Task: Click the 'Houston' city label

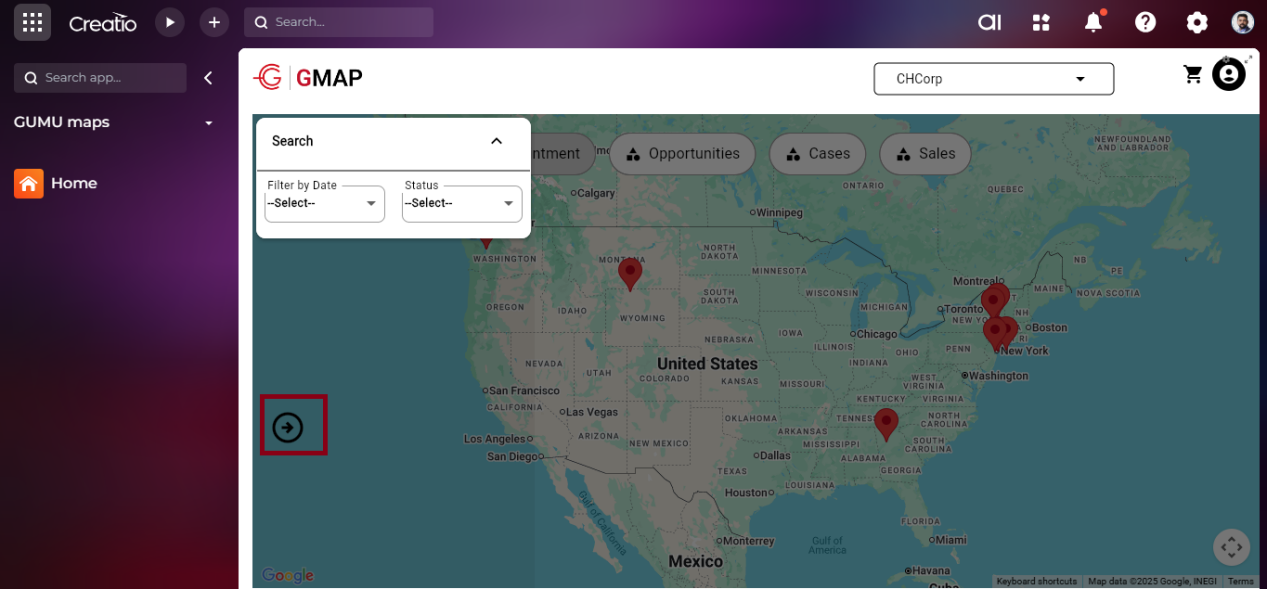Action: (x=746, y=493)
